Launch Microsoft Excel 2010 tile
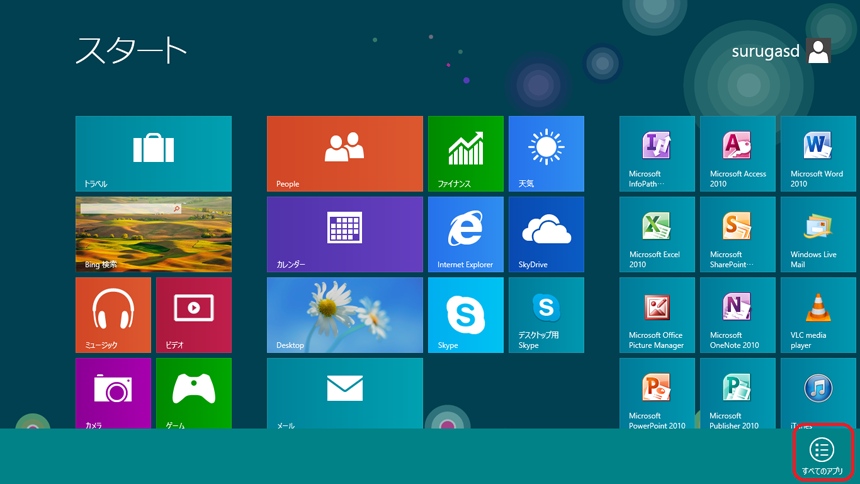This screenshot has width=860, height=484. click(x=657, y=234)
